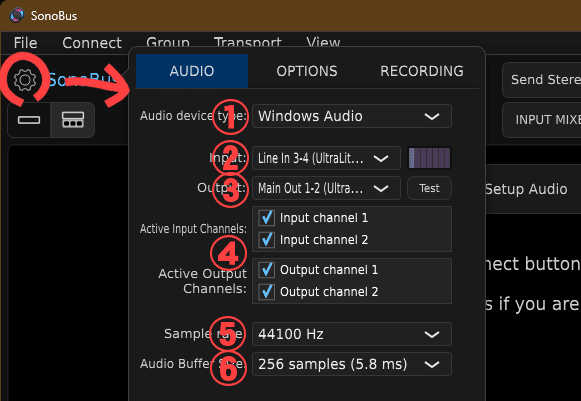Open the View menu
581x401 pixels.
[323, 42]
